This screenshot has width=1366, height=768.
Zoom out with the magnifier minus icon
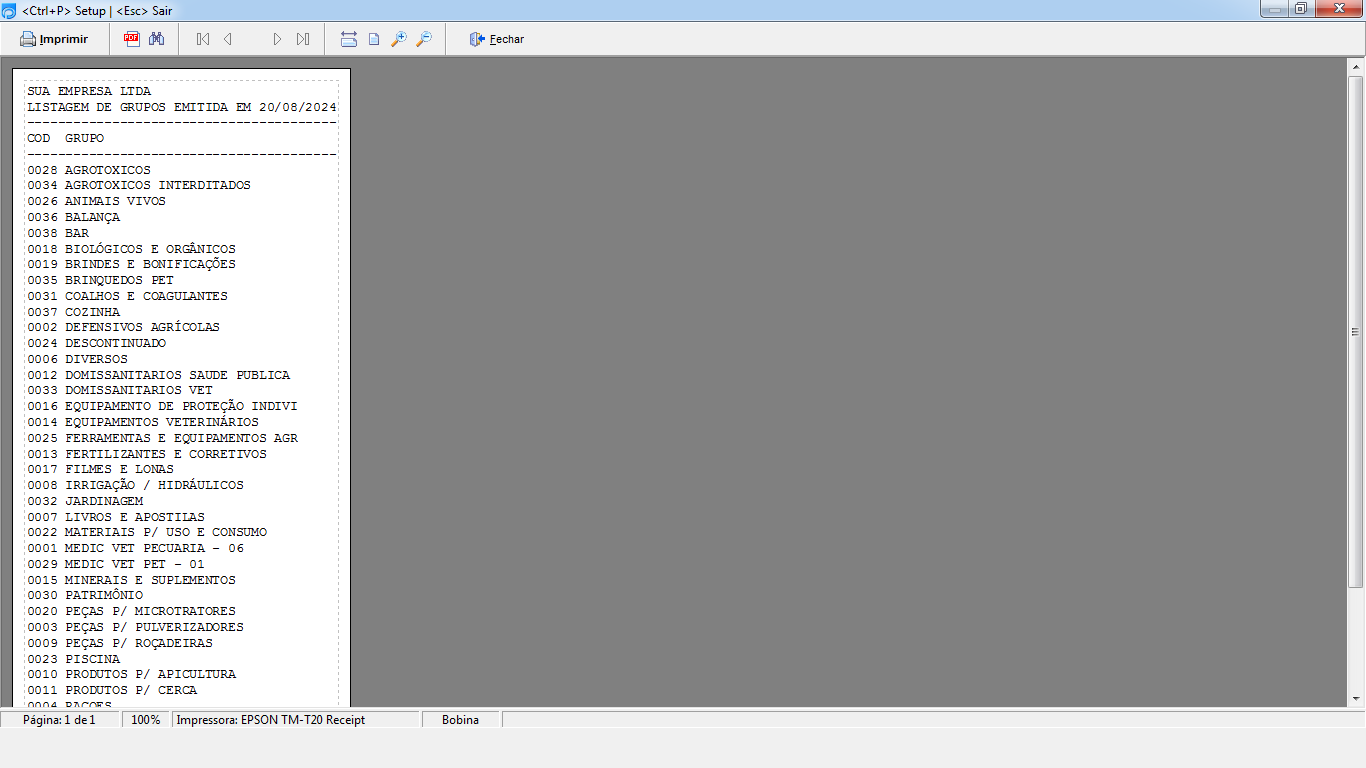424,39
